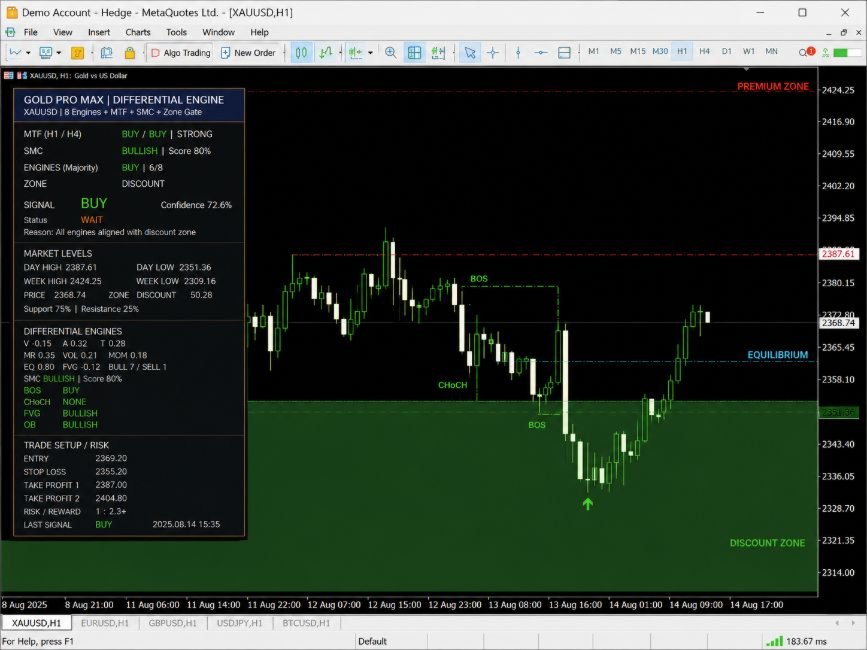Switch to the GBPUSD,H1 chart tab
This screenshot has height=650, width=867.
[x=173, y=623]
